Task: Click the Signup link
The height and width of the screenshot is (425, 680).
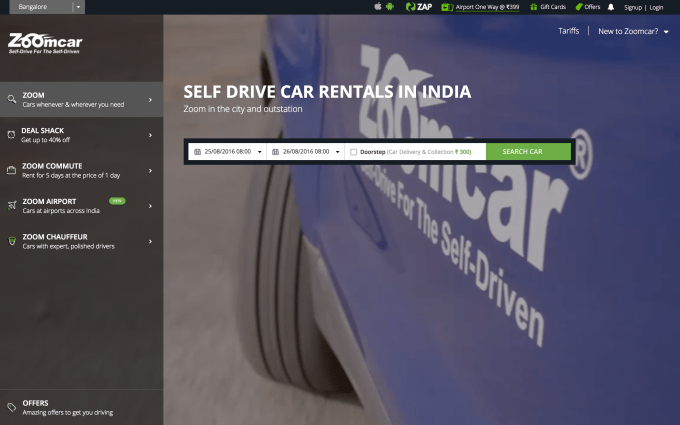Action: [x=633, y=7]
